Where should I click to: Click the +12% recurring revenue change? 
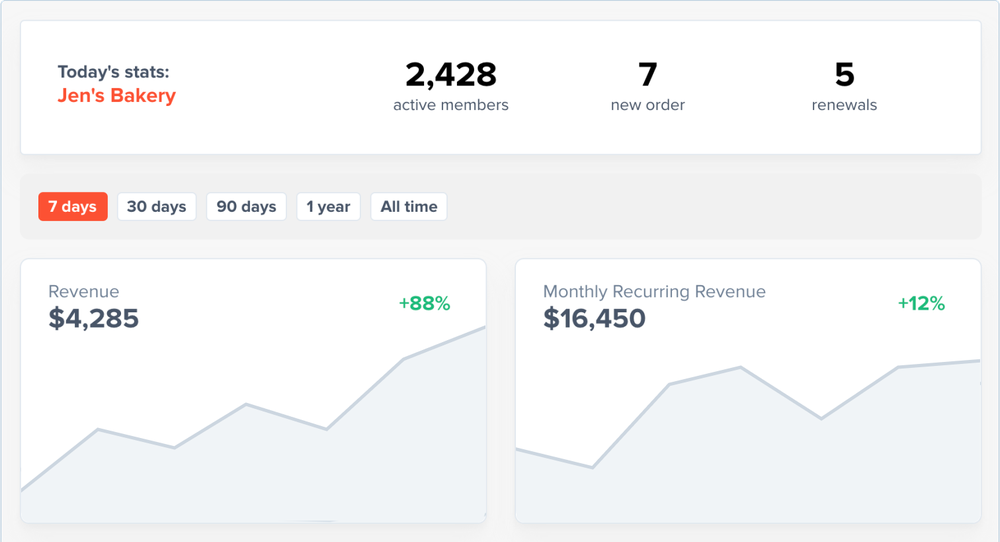922,304
